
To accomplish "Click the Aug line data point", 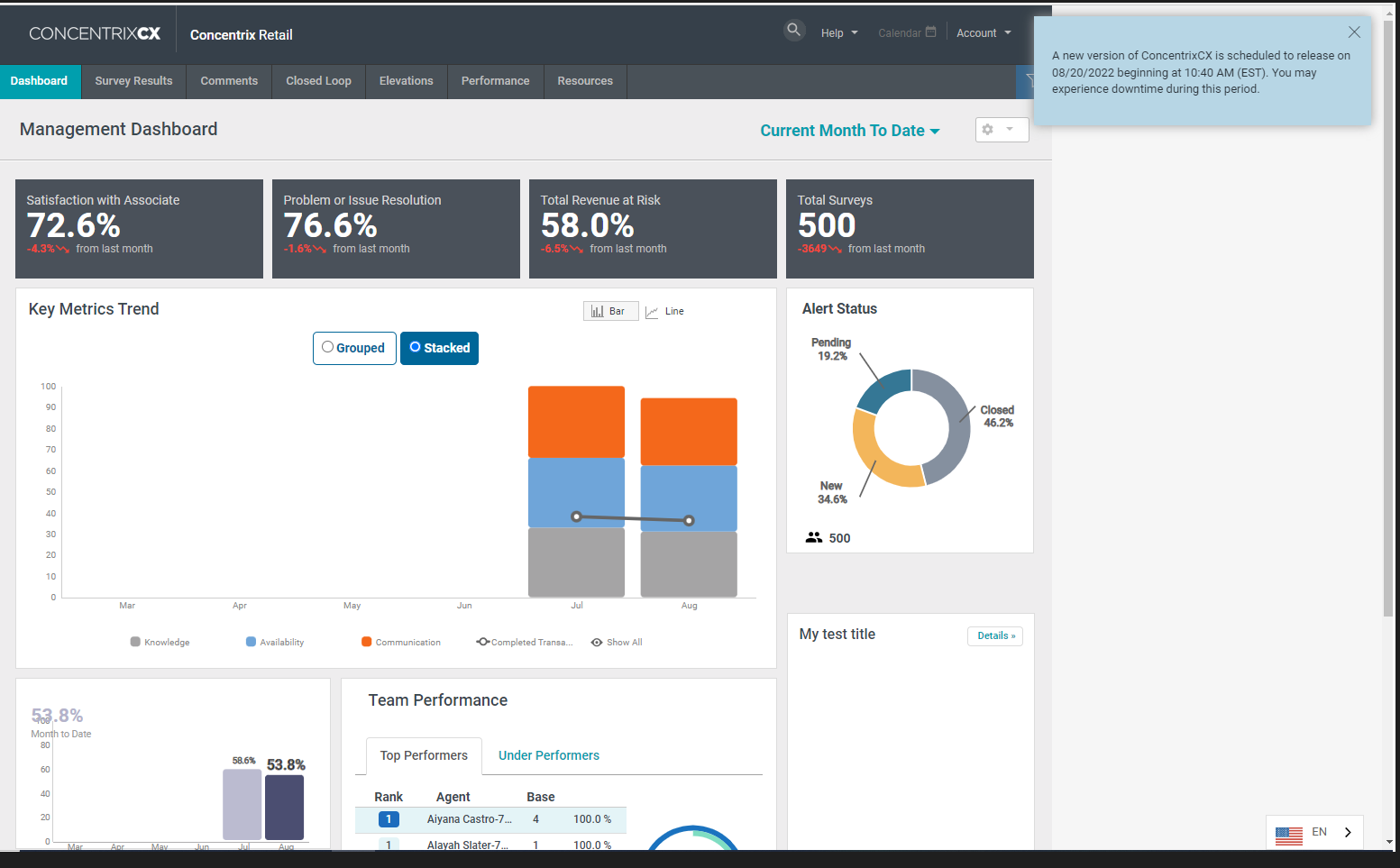I will click(x=689, y=520).
